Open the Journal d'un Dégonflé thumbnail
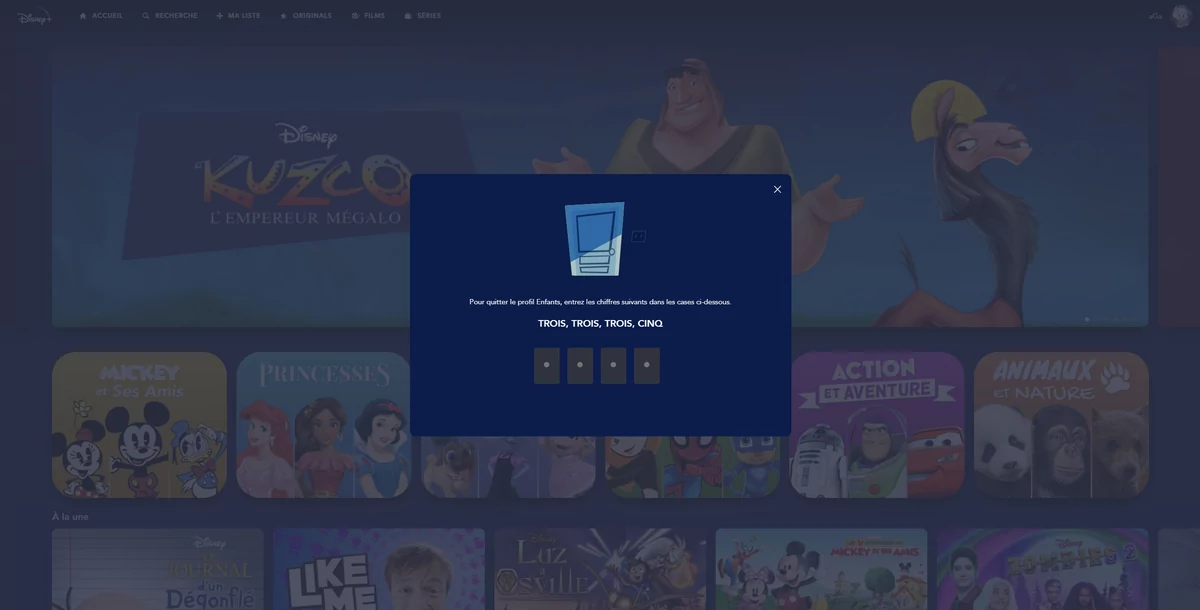This screenshot has width=1200, height=610. (x=158, y=569)
